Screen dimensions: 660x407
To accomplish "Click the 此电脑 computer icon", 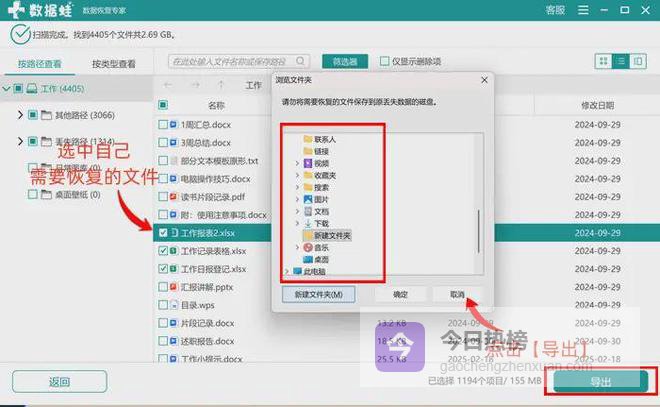I will click(x=296, y=271).
